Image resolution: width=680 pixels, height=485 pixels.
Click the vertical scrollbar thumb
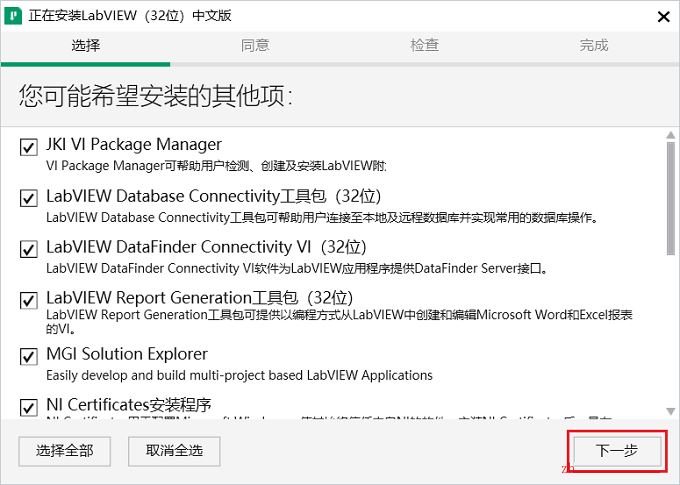tap(671, 200)
